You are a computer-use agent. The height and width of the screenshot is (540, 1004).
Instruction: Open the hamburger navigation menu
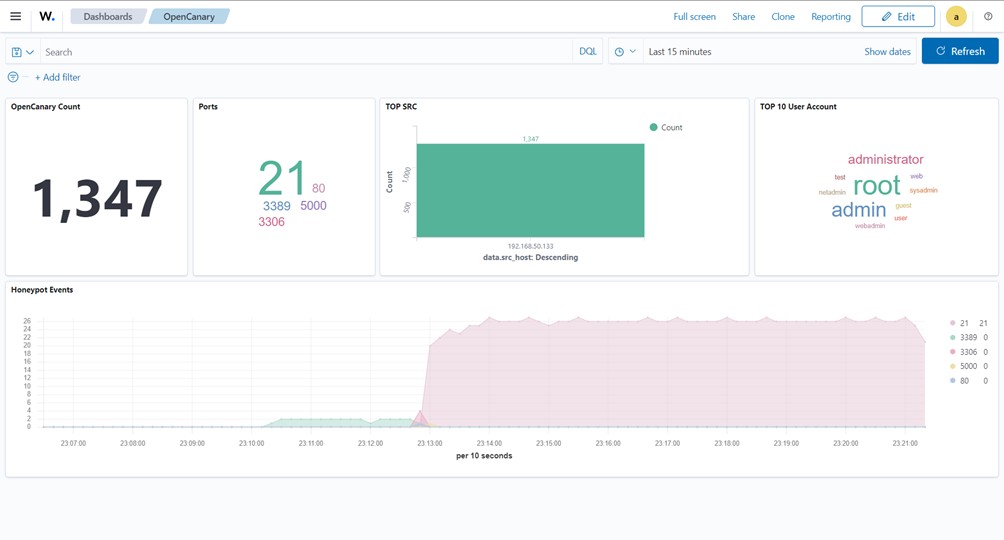point(15,16)
